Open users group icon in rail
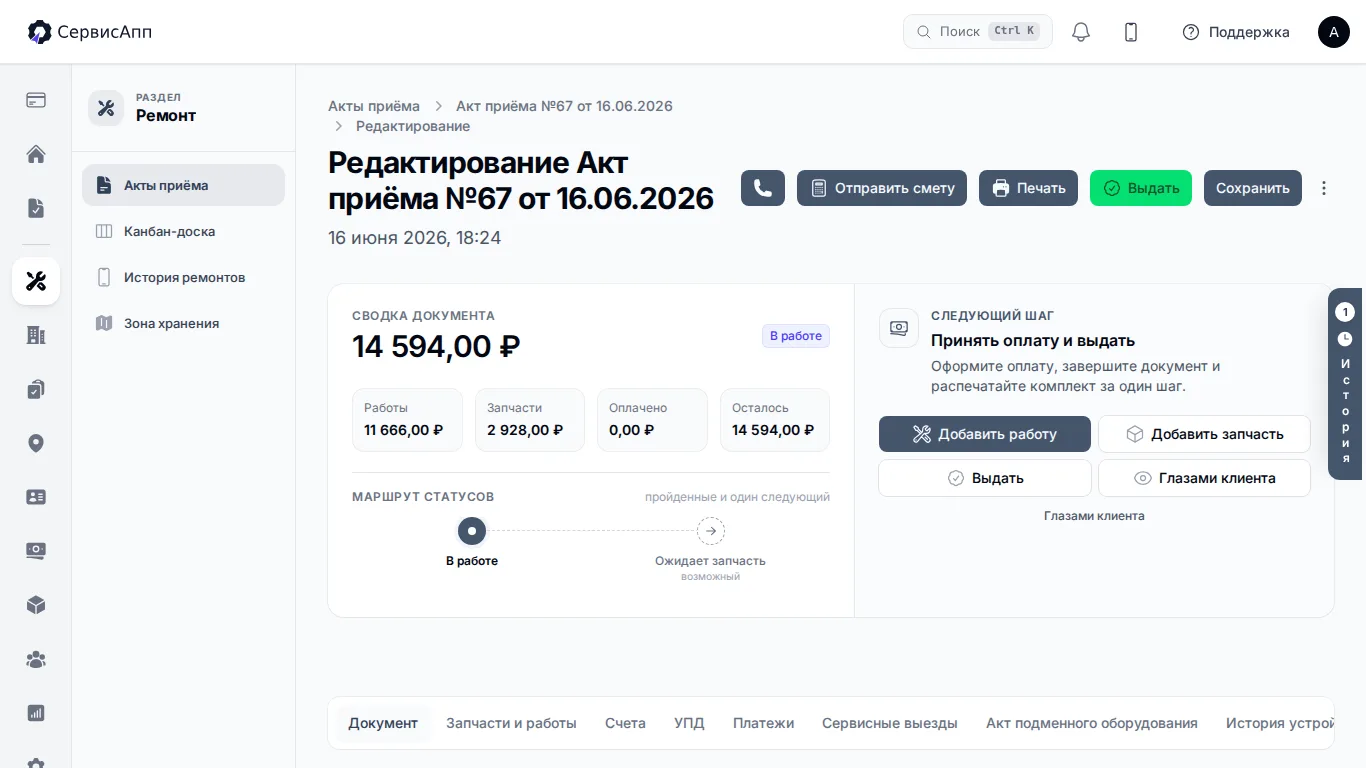This screenshot has height=768, width=1366. pos(36,659)
